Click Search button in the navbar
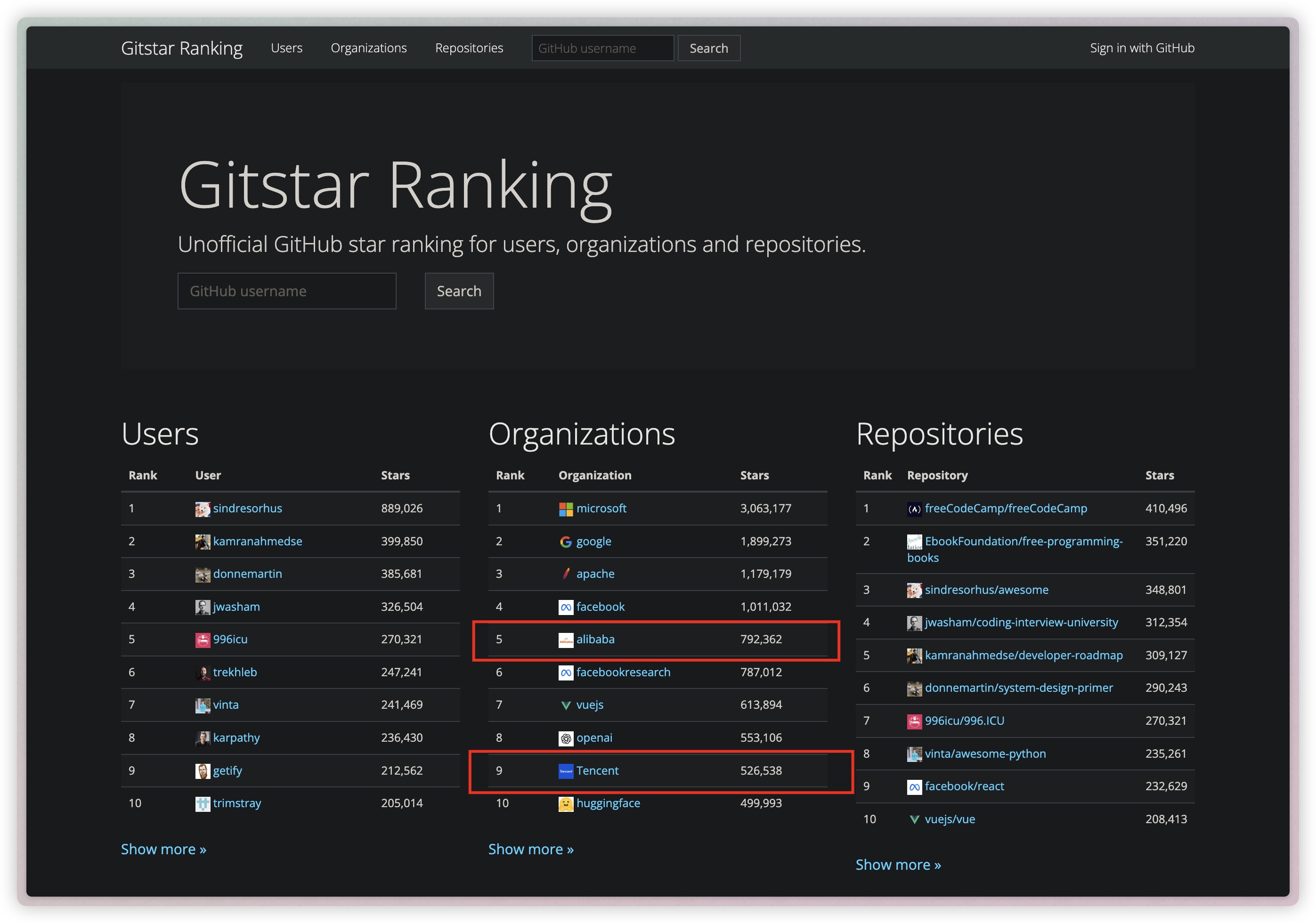The height and width of the screenshot is (923, 1316). point(708,48)
